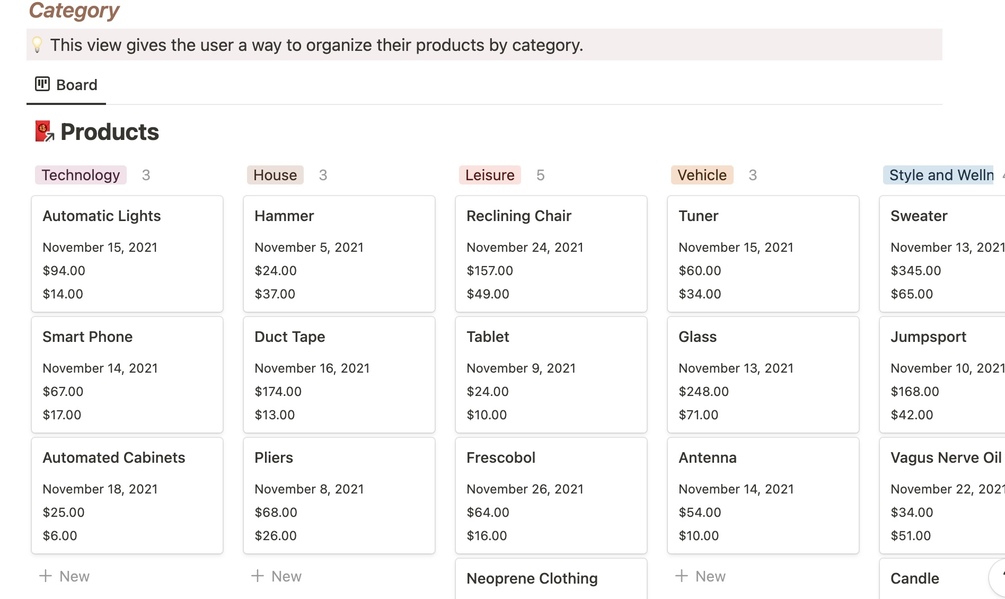1005x599 pixels.
Task: Open the Duct Tape product card
Action: (x=339, y=375)
